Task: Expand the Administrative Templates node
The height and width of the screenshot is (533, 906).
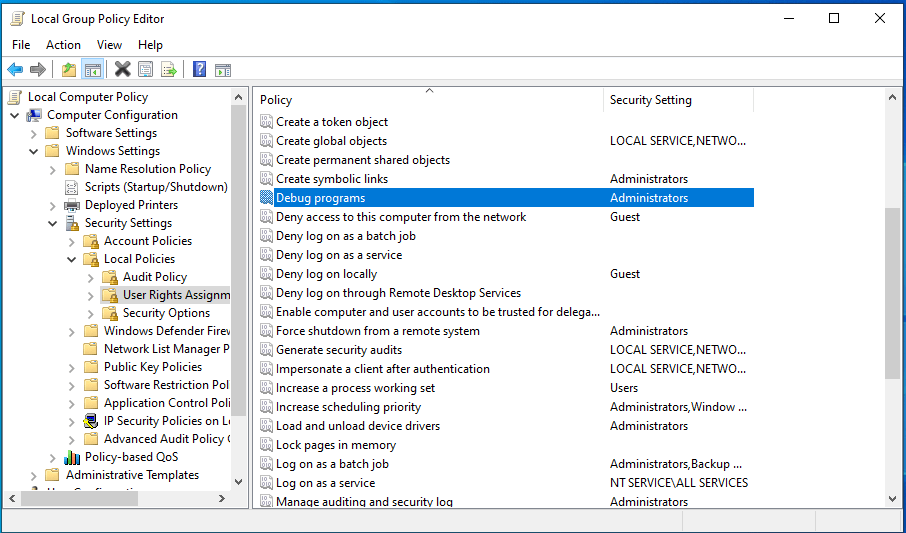Action: tap(34, 475)
